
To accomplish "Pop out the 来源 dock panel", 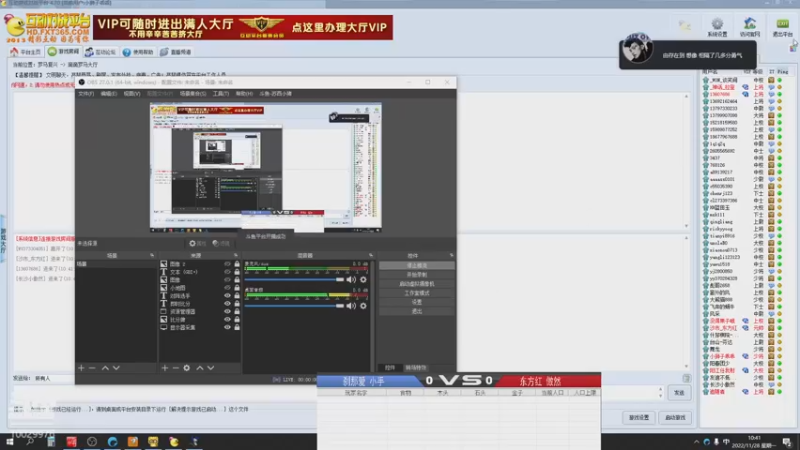I will [x=236, y=255].
